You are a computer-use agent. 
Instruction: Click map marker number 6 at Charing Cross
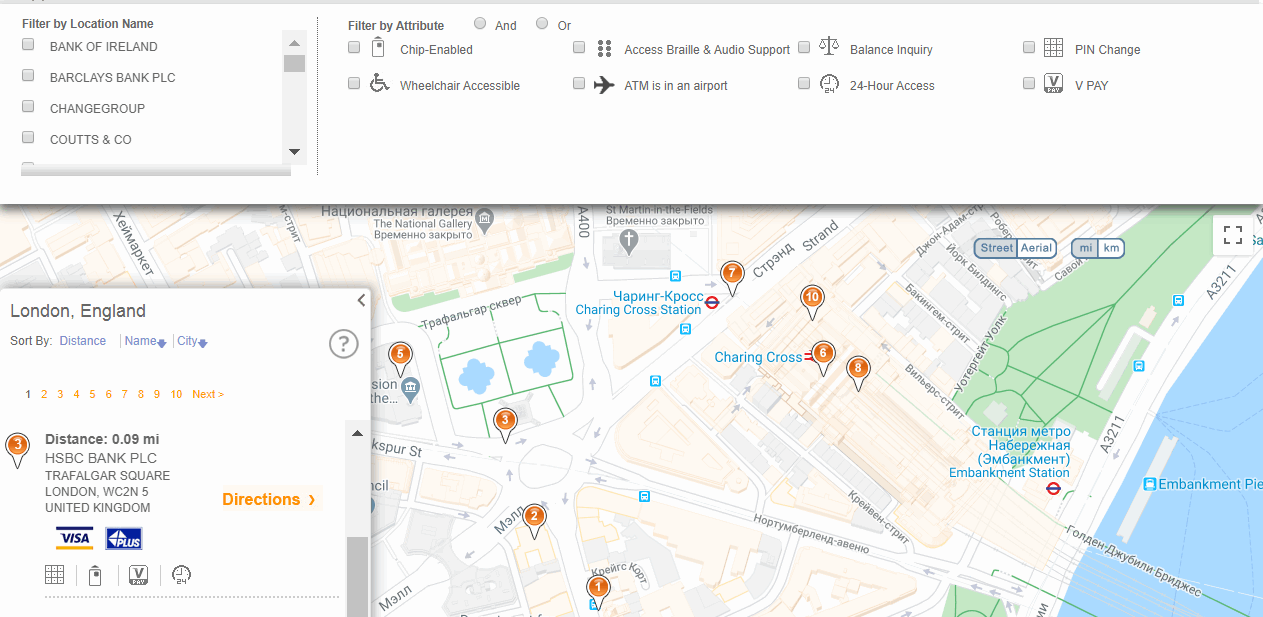pyautogui.click(x=823, y=358)
